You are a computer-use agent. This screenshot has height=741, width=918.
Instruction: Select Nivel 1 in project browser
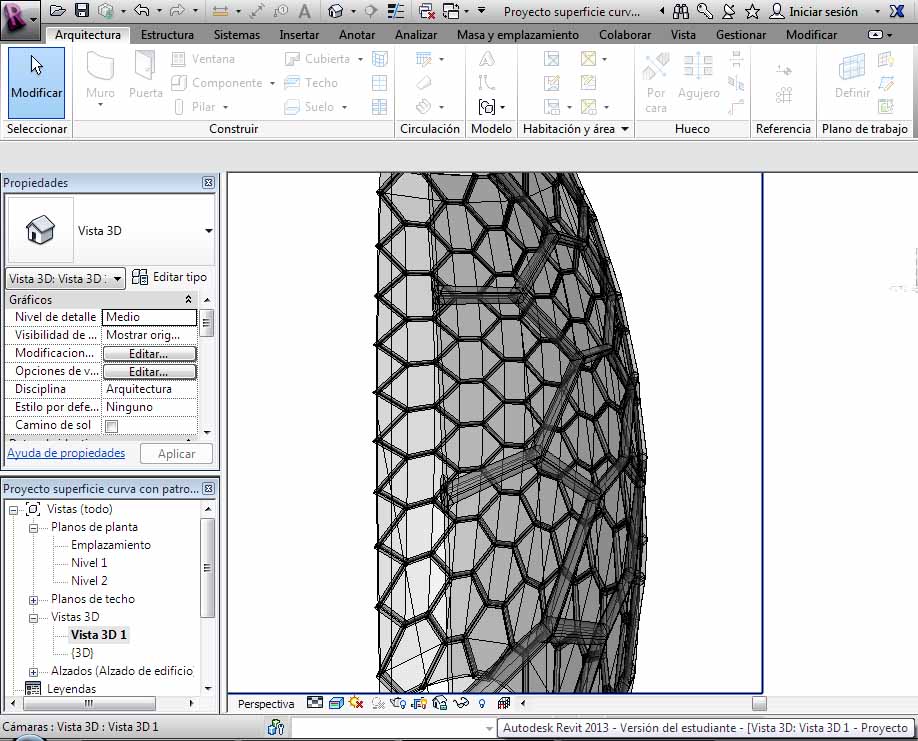pos(89,563)
